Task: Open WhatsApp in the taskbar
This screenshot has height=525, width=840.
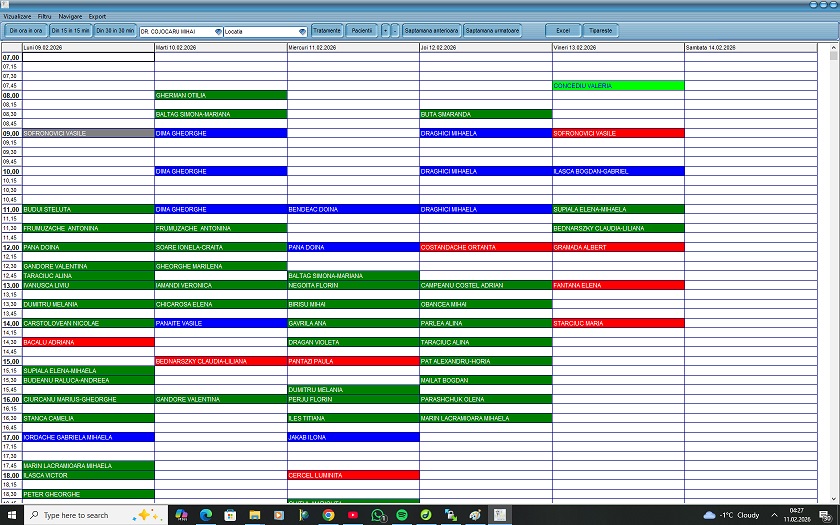Action: [378, 515]
